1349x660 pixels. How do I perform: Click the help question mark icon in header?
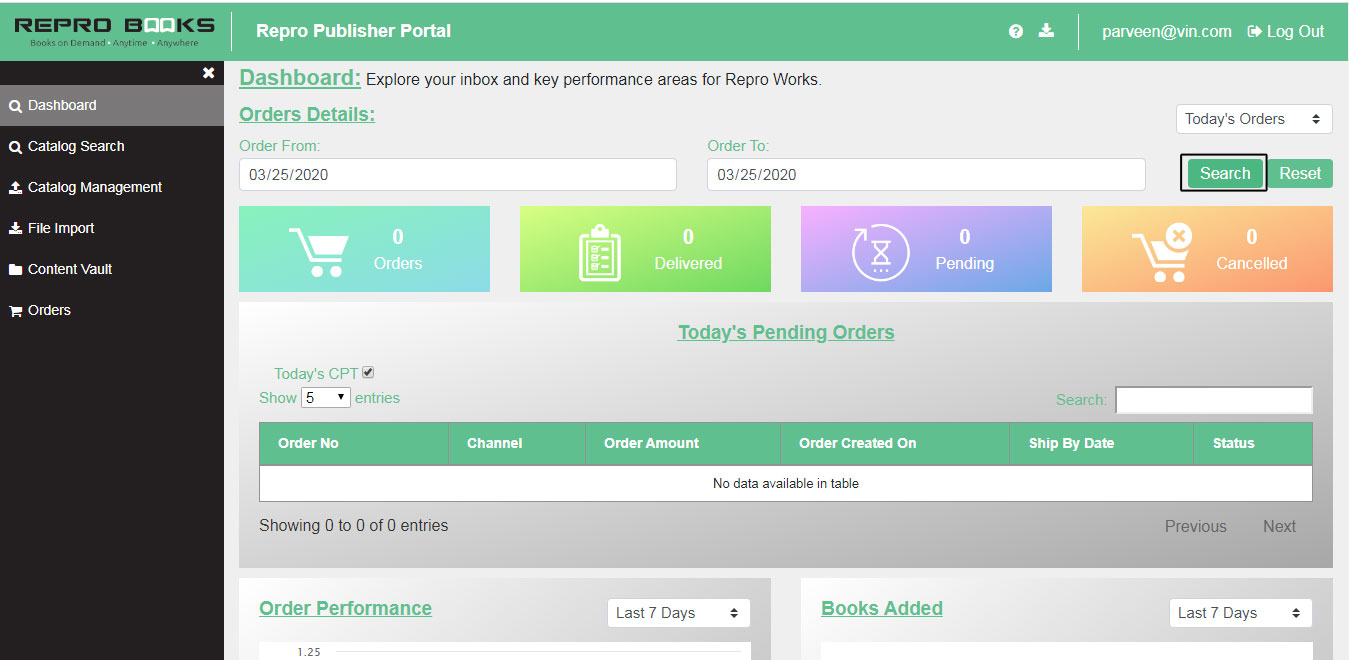click(1016, 31)
